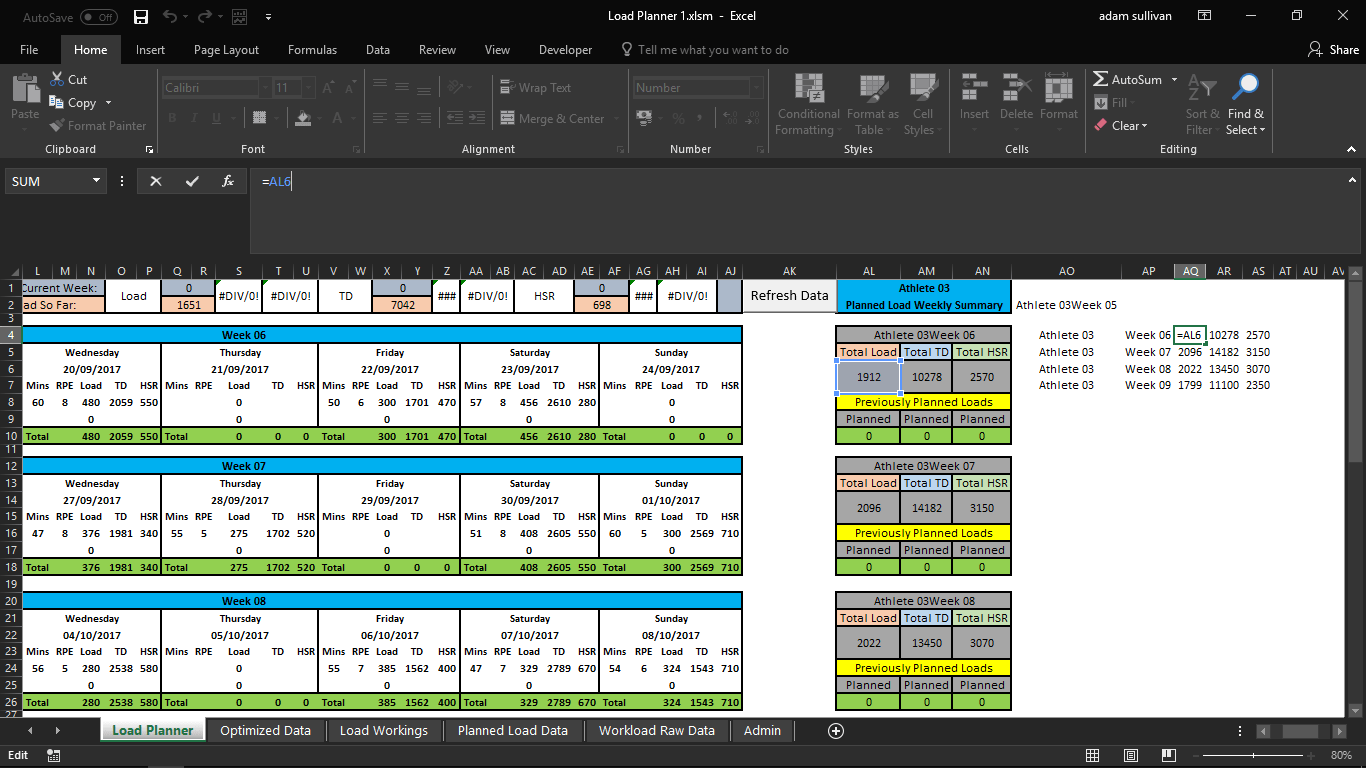Open the Copy dropdown arrow
The height and width of the screenshot is (768, 1366).
[x=108, y=103]
